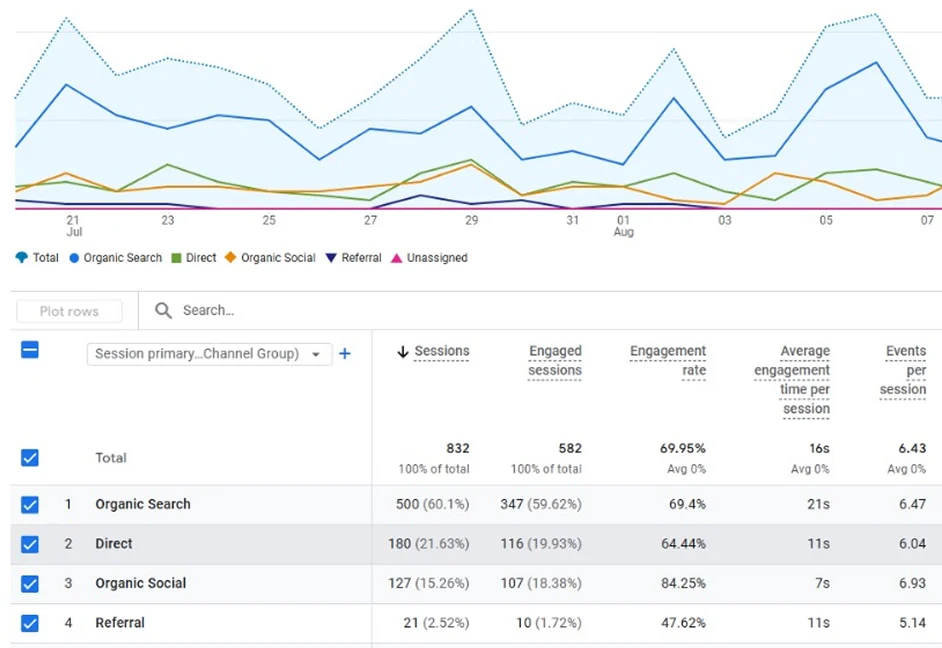The image size is (942, 648).
Task: Click the search magnifier icon
Action: [163, 311]
